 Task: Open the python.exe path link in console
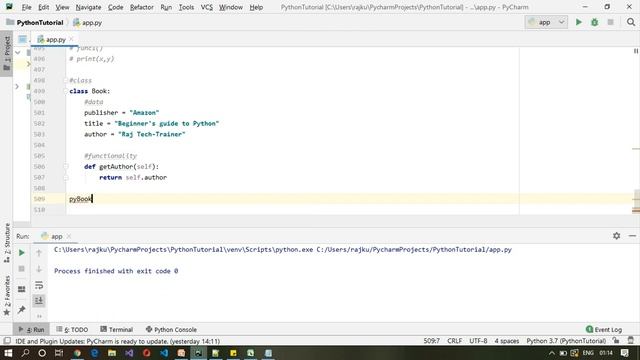pos(184,249)
